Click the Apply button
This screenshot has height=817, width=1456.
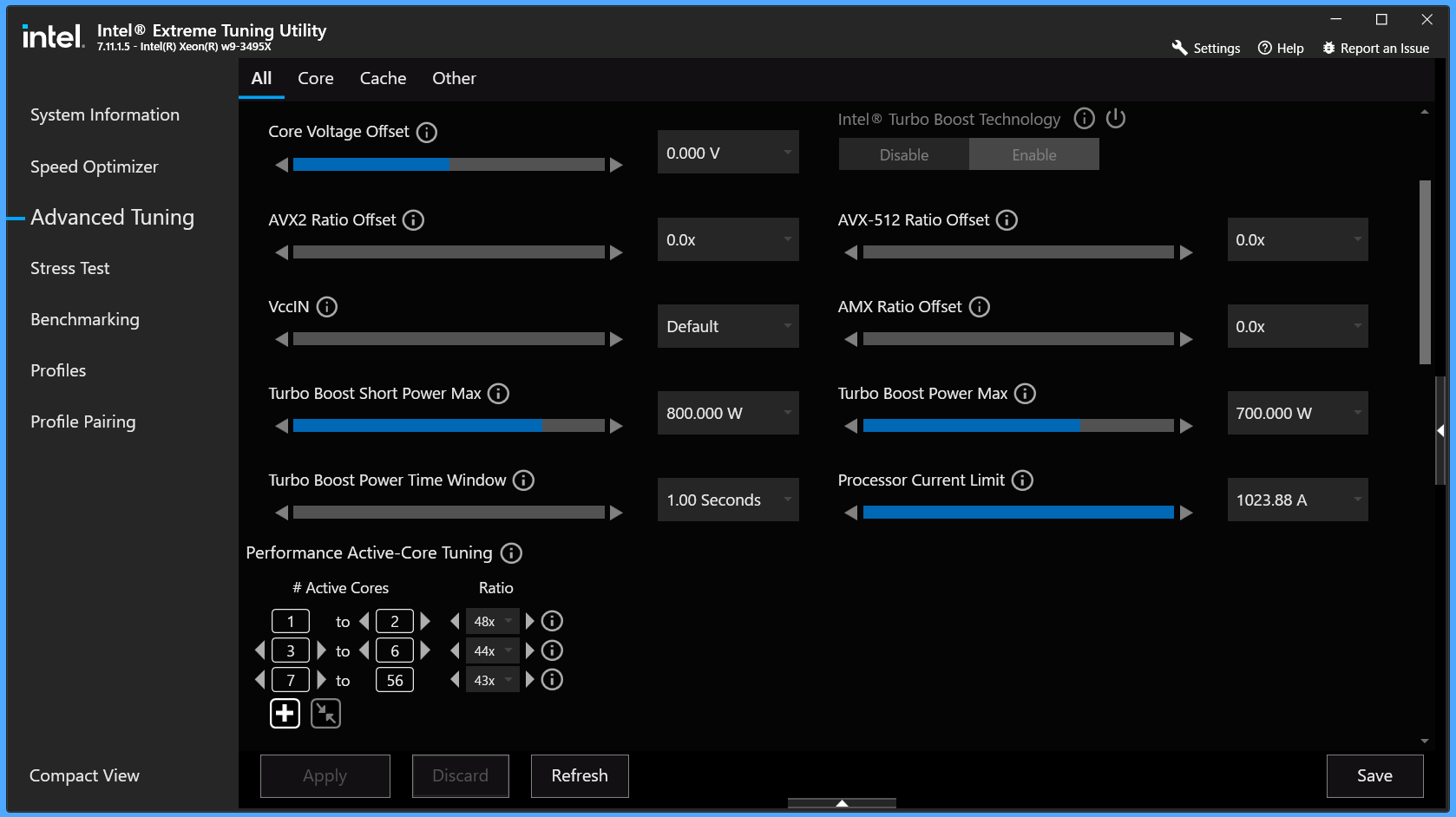tap(325, 775)
